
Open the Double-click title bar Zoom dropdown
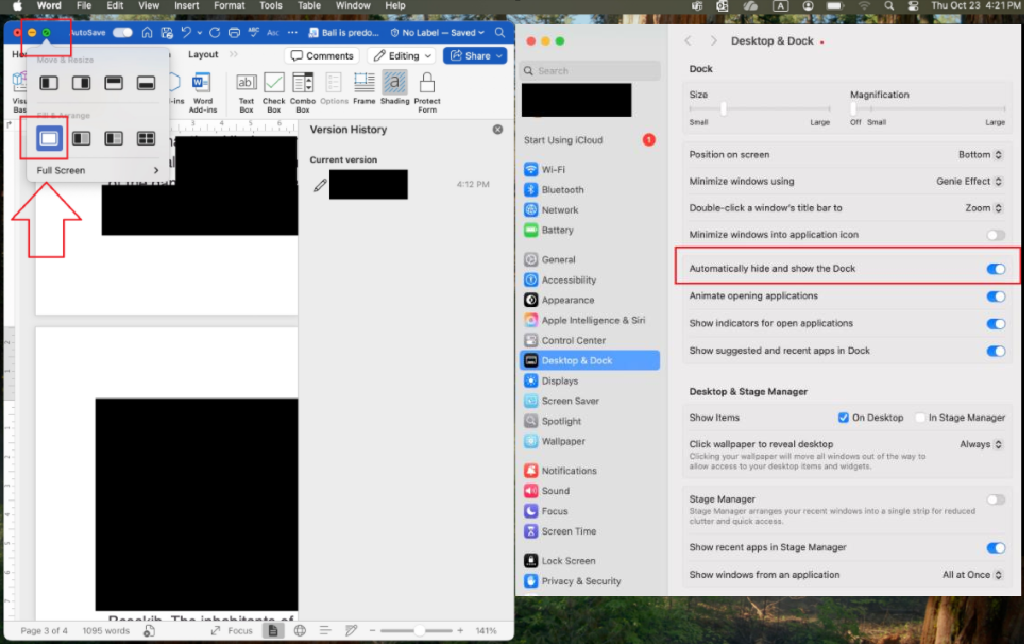click(x=984, y=208)
